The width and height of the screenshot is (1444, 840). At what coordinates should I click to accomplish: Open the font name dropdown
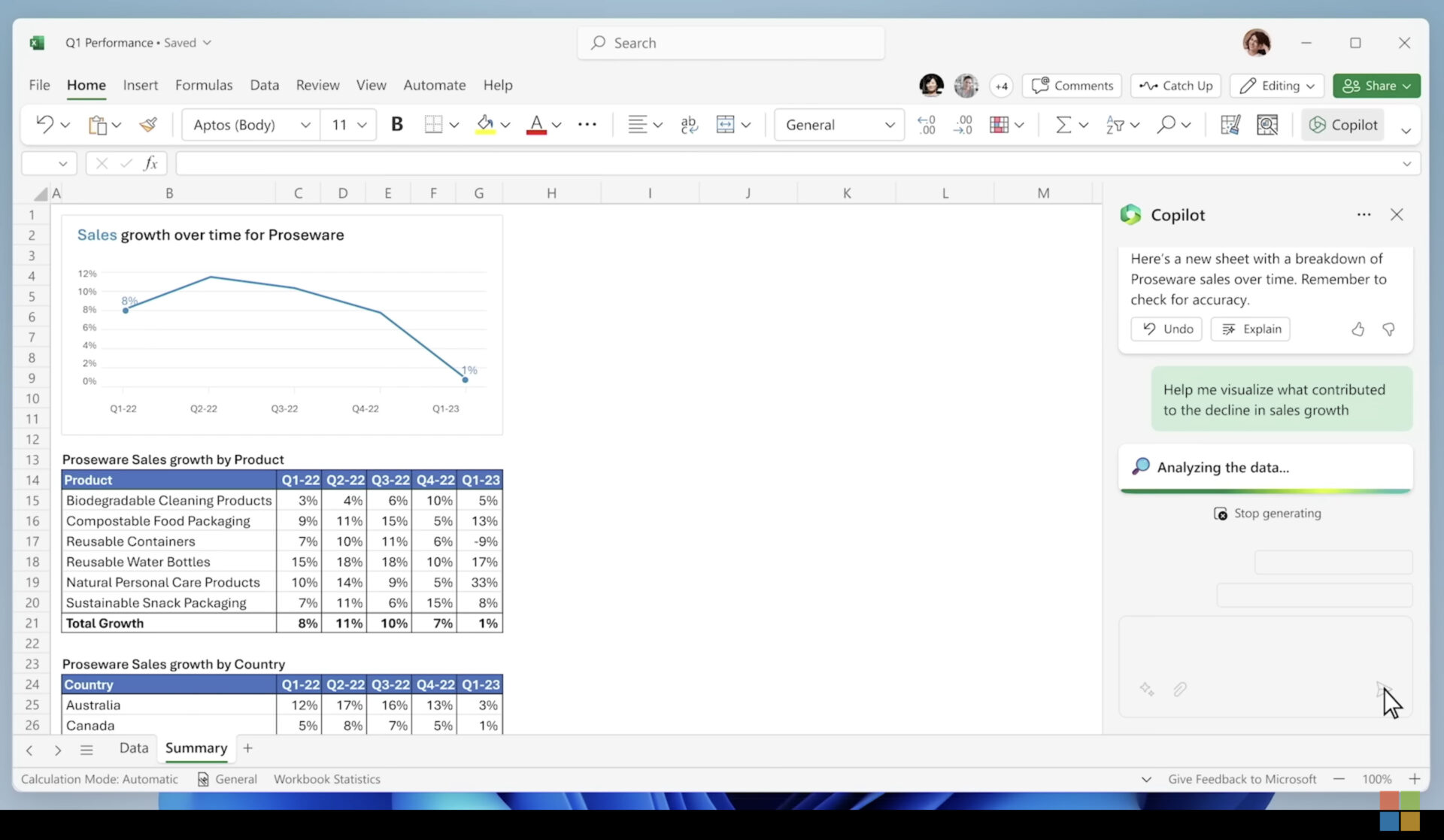[x=305, y=125]
